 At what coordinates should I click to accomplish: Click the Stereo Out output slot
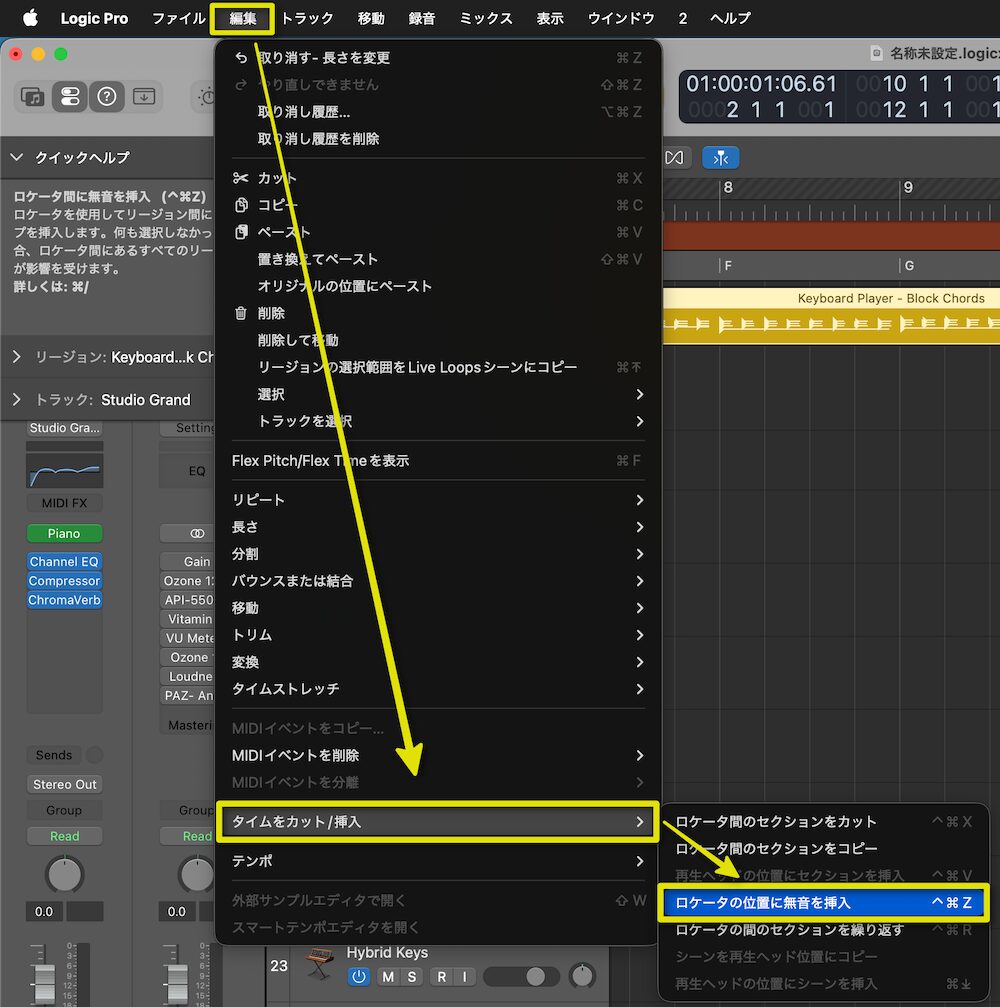pos(64,784)
